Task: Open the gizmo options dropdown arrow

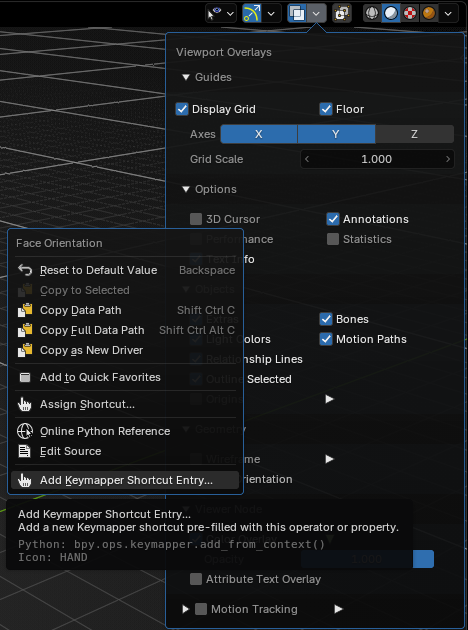Action: pyautogui.click(x=272, y=14)
